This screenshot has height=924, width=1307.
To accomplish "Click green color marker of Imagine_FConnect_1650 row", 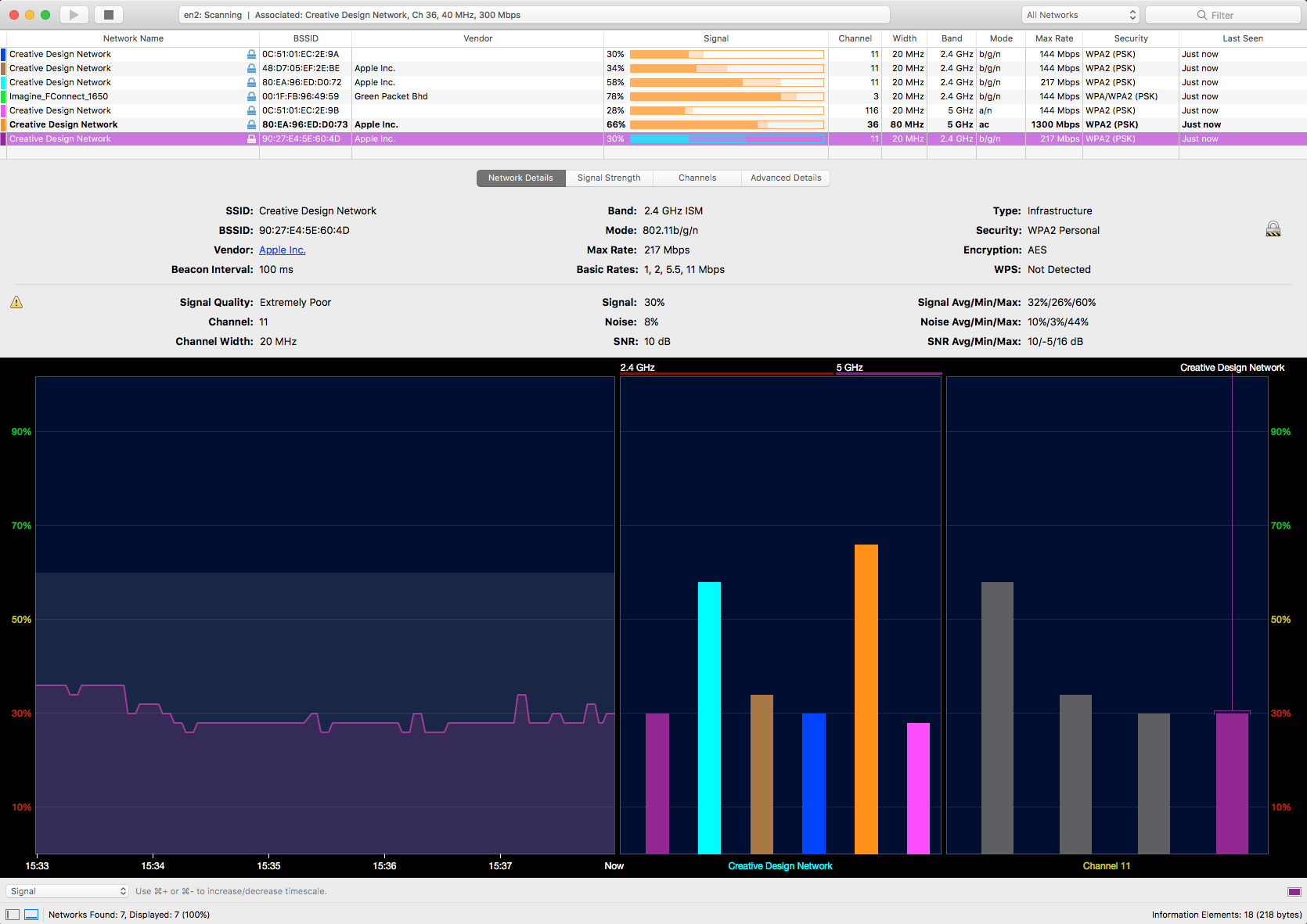I will tap(3, 97).
